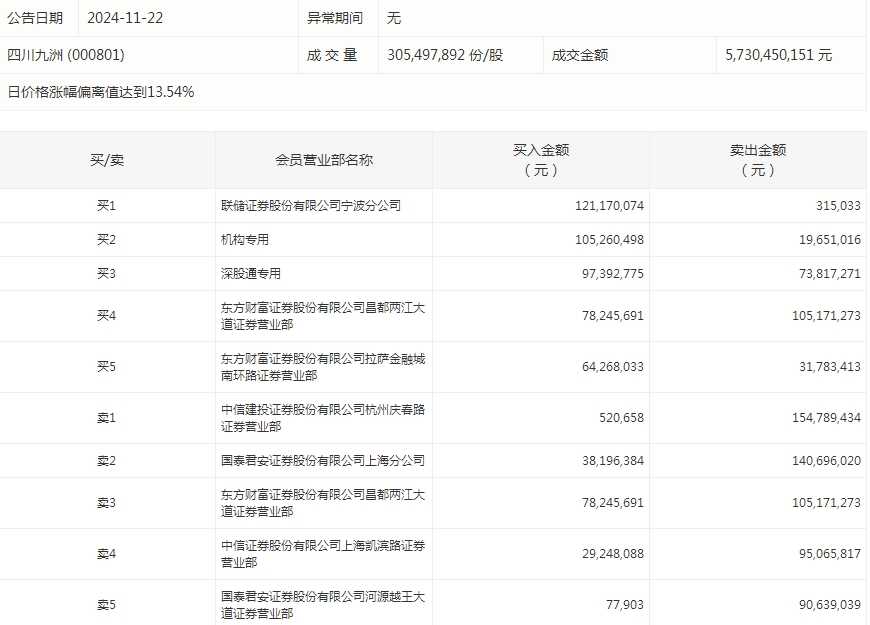Click 中信证券 上海凯滨路 branch name
This screenshot has height=625, width=870.
pos(323,554)
